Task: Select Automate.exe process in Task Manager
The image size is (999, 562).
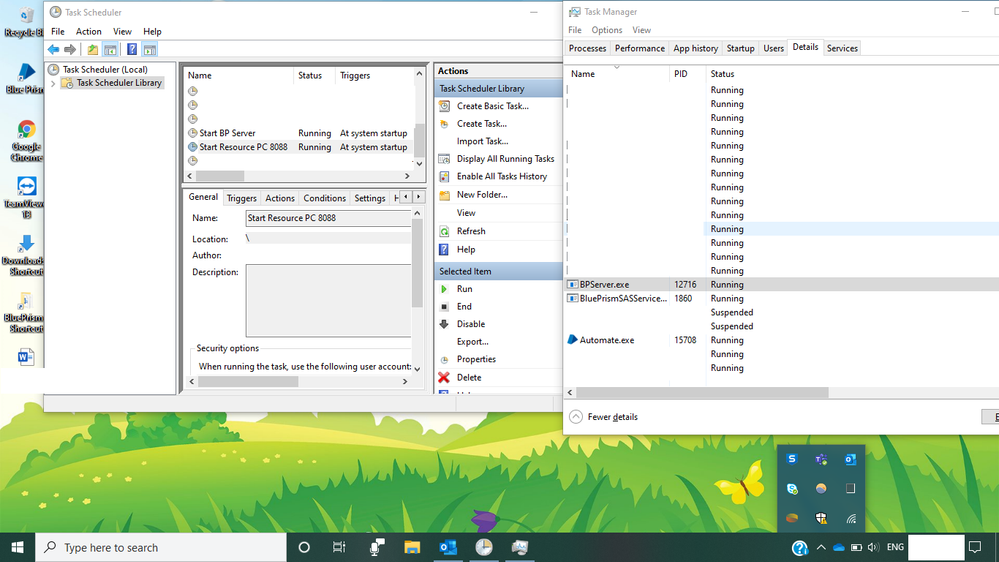Action: tap(606, 340)
